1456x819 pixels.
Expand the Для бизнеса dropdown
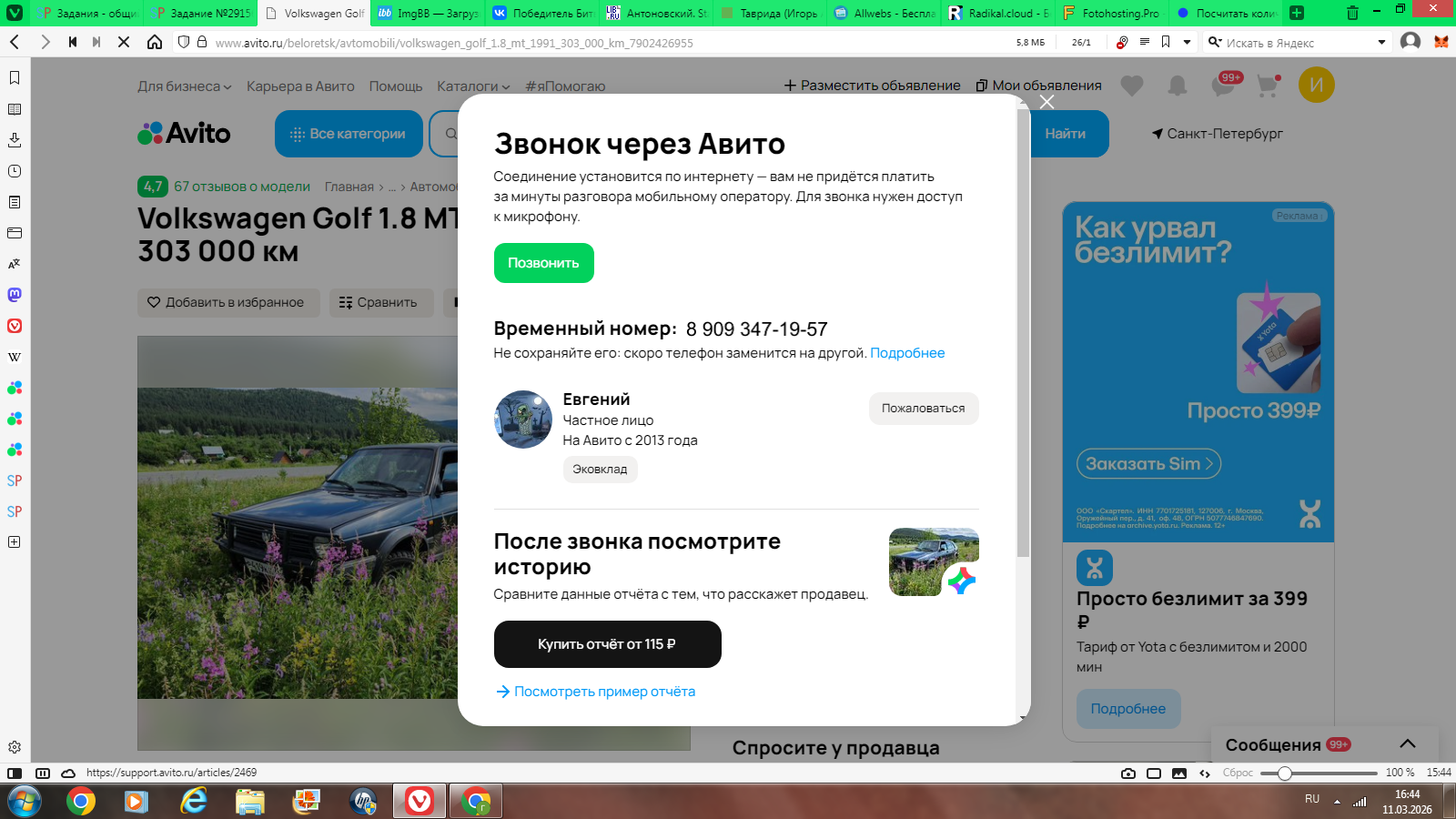tap(185, 86)
